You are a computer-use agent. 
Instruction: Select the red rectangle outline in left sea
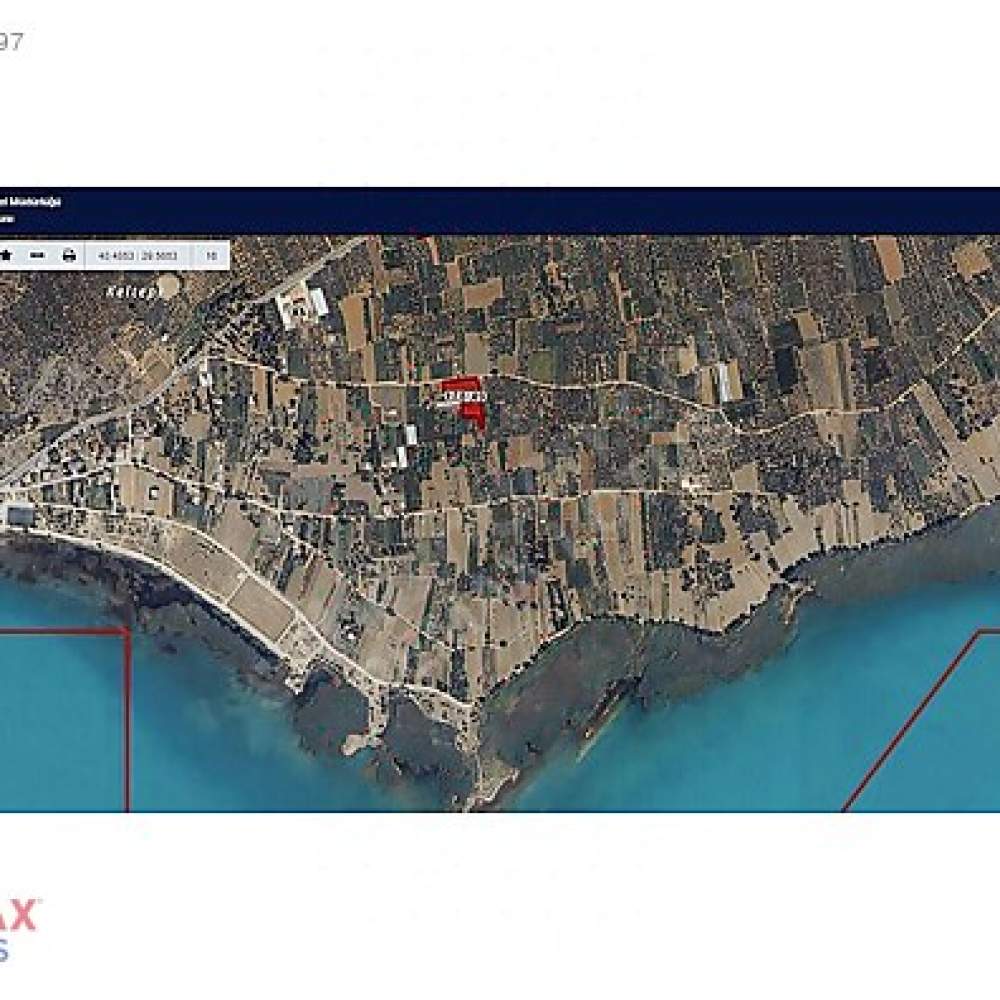pos(64,721)
